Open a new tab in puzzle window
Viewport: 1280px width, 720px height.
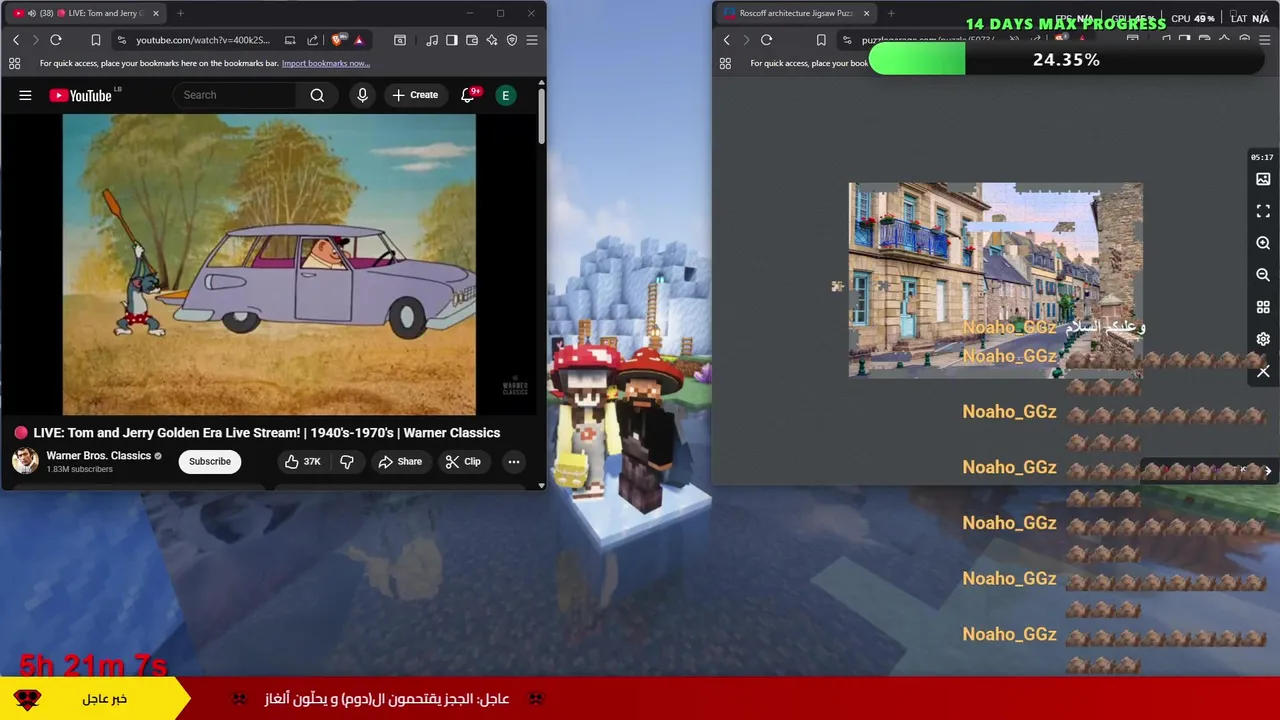[891, 13]
